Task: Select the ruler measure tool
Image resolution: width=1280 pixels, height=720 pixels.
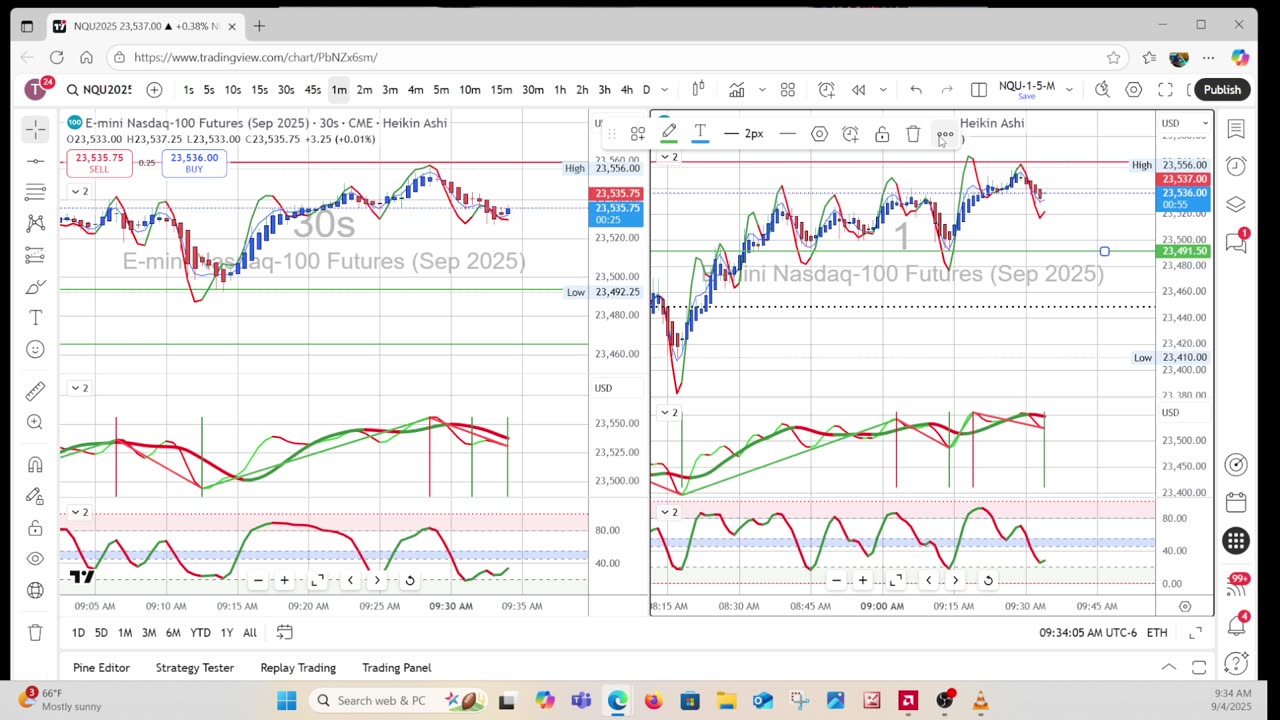Action: pyautogui.click(x=35, y=391)
